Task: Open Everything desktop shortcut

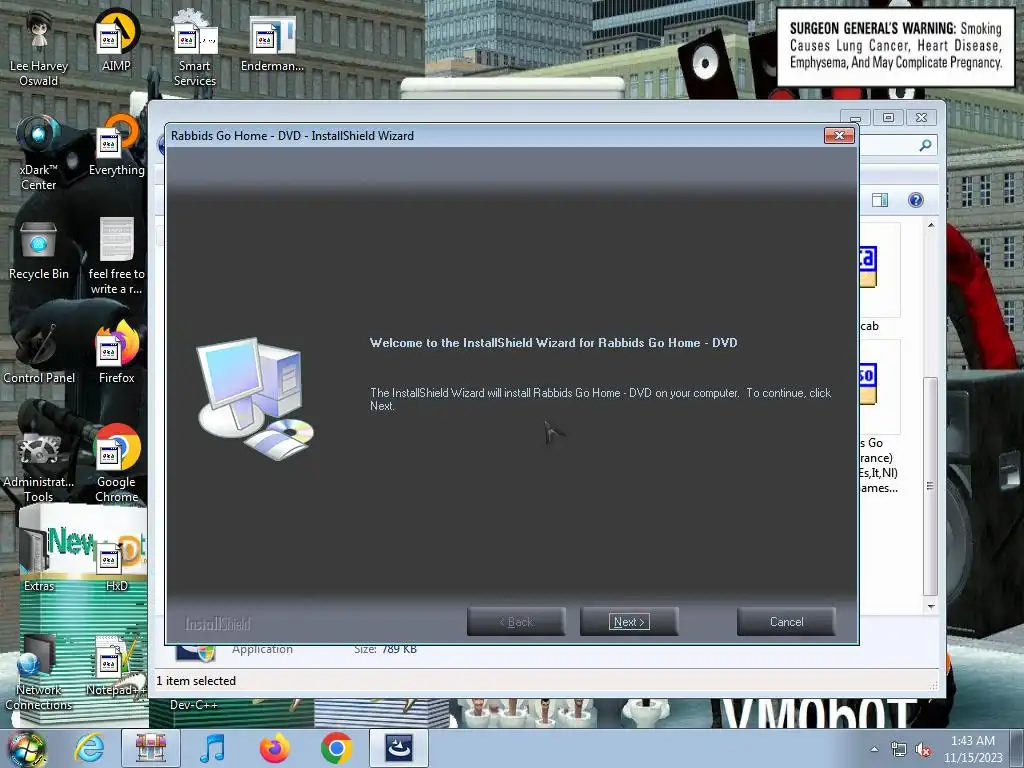Action: (116, 147)
